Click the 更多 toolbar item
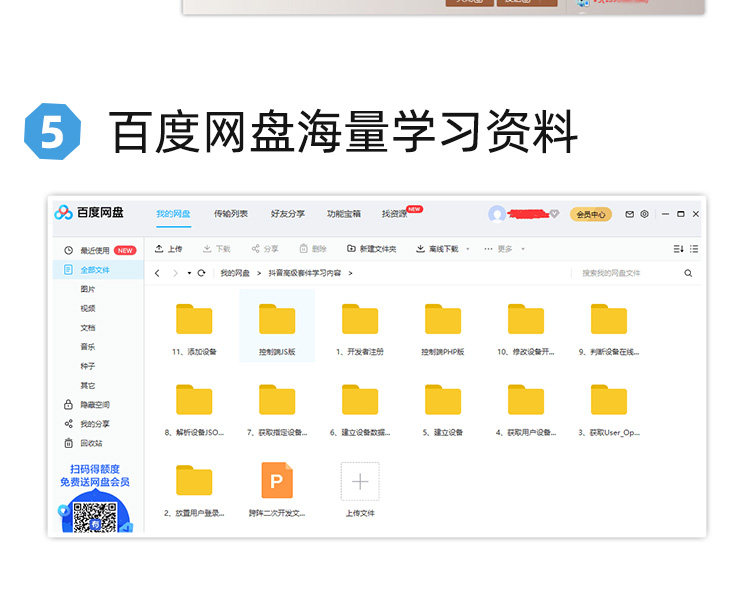Screen dimensions: 750x600 click(x=498, y=249)
